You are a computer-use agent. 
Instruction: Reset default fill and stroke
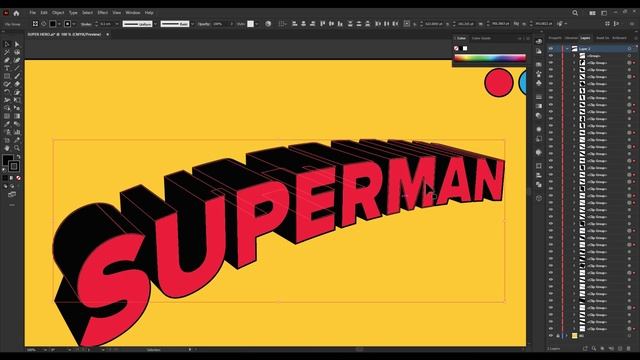(x=4, y=169)
